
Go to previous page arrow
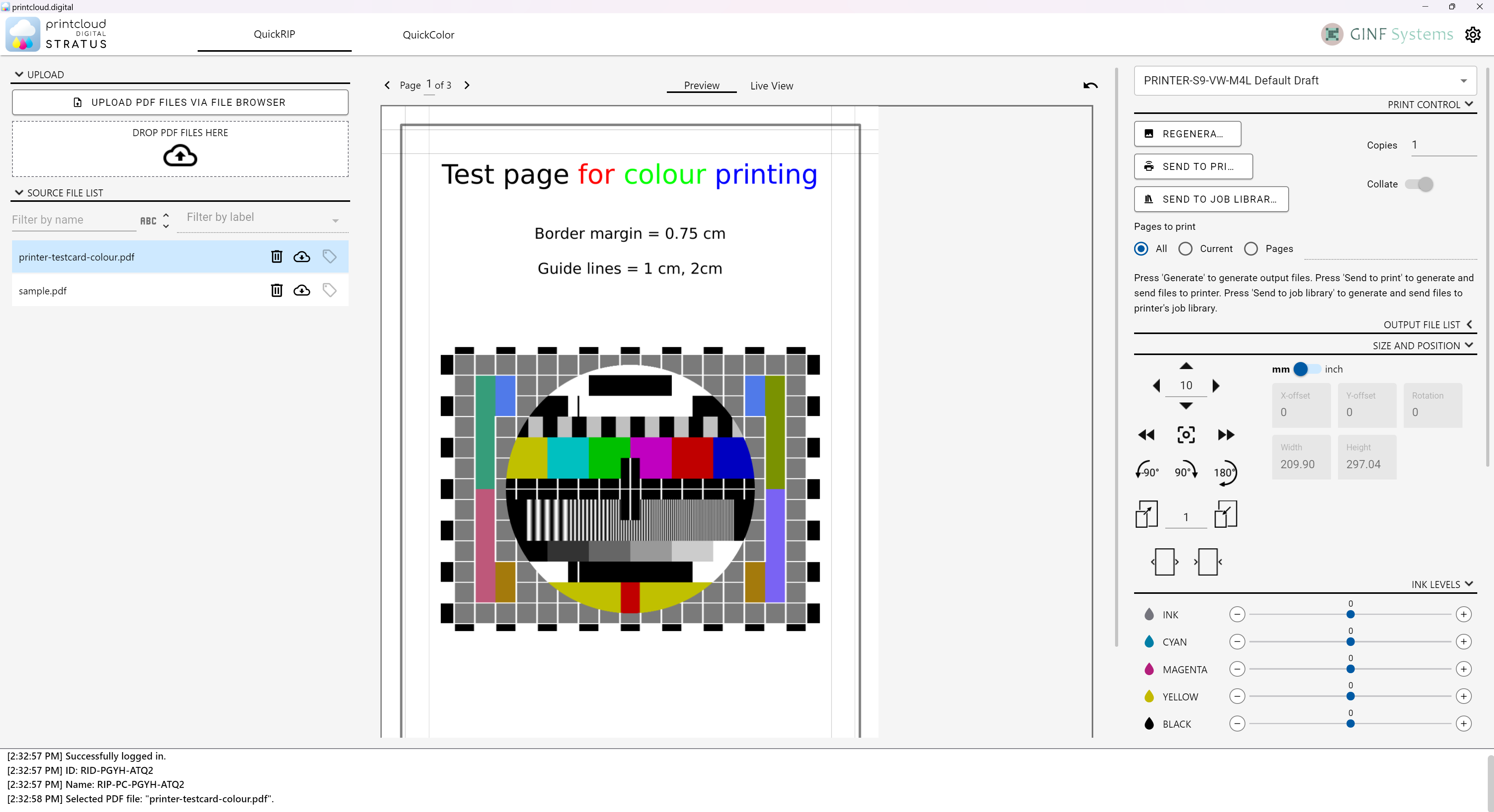click(x=388, y=85)
